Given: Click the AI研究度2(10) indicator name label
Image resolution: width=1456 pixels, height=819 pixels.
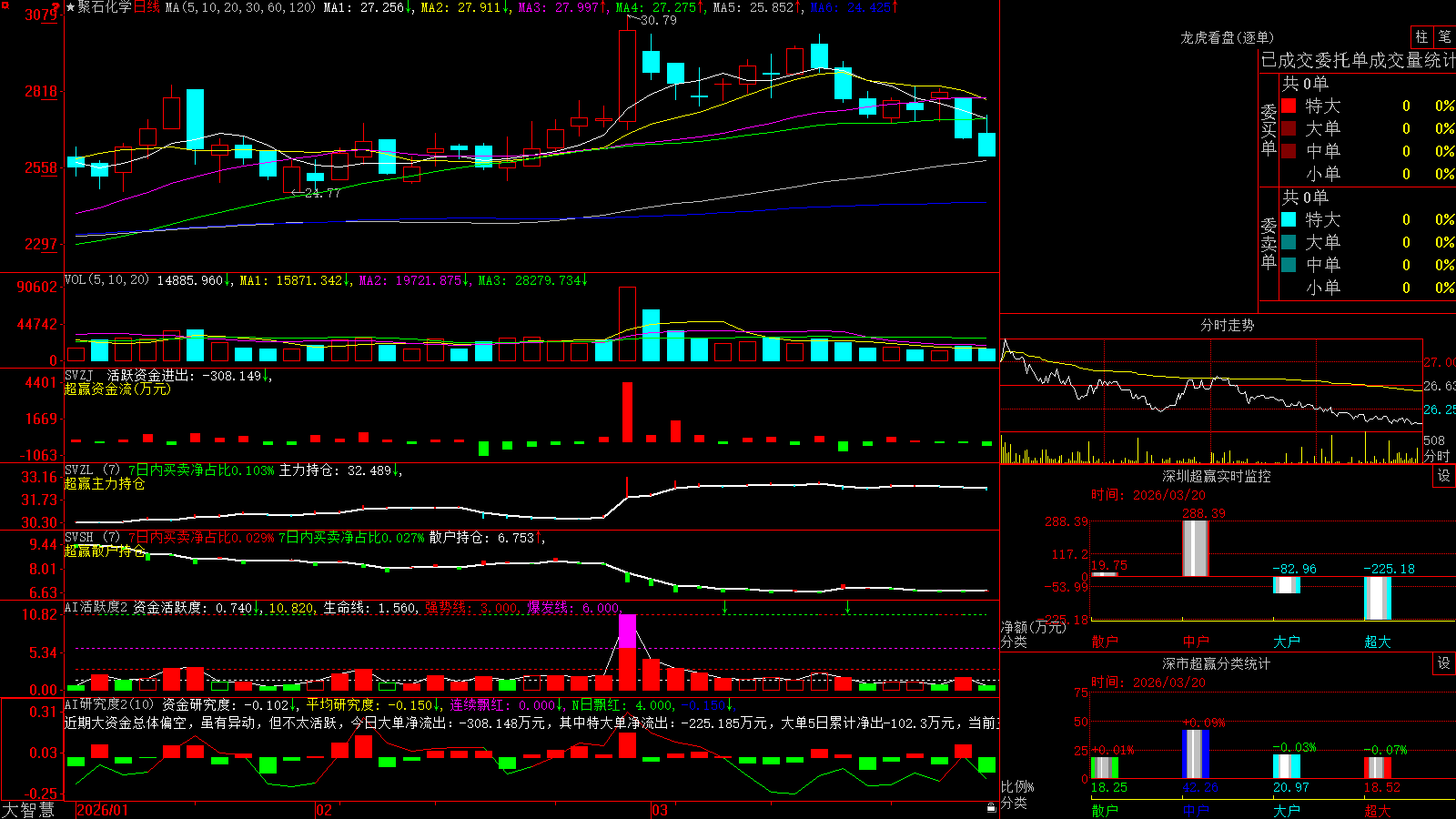Looking at the screenshot, I should point(109,704).
